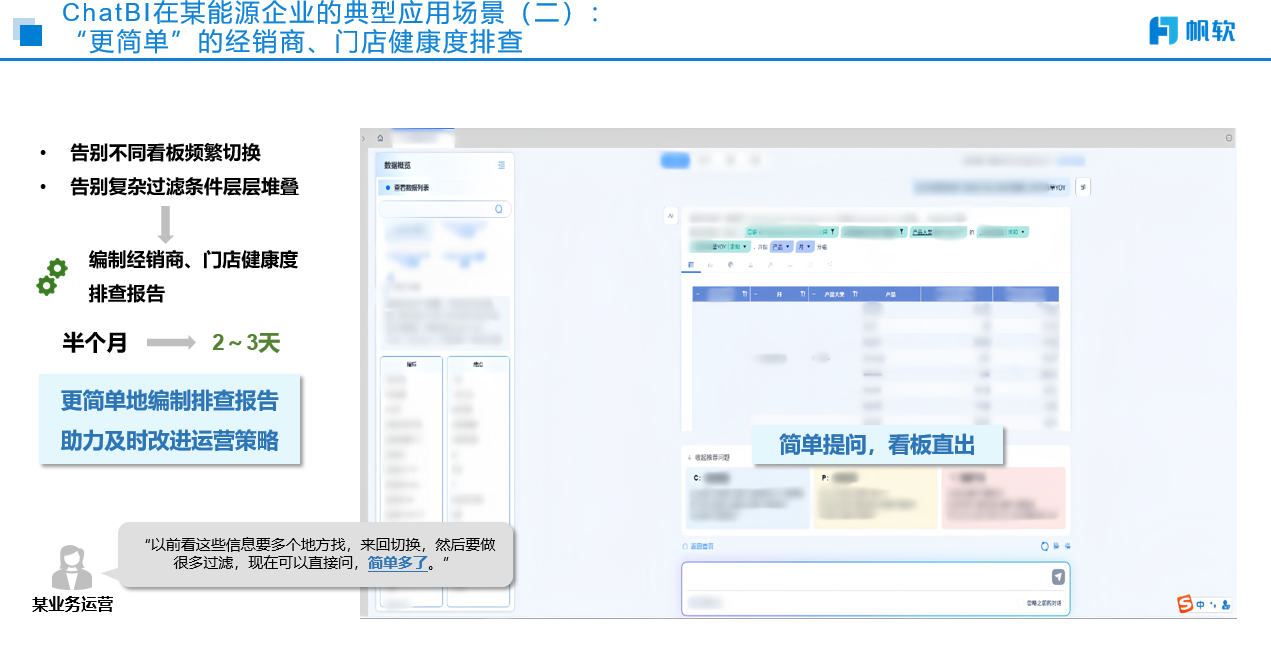Click the open browser tab beside the home icon
The height and width of the screenshot is (666, 1271).
[421, 138]
